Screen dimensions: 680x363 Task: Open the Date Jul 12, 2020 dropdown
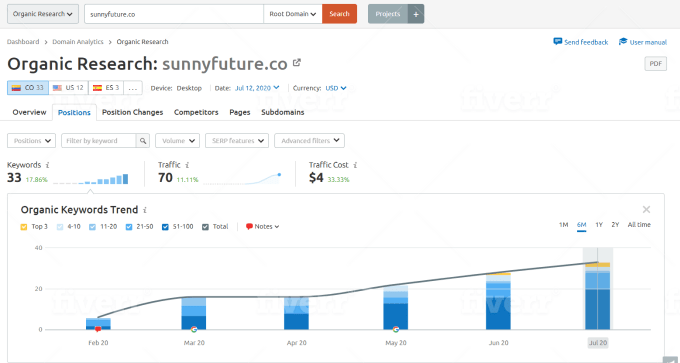point(257,88)
